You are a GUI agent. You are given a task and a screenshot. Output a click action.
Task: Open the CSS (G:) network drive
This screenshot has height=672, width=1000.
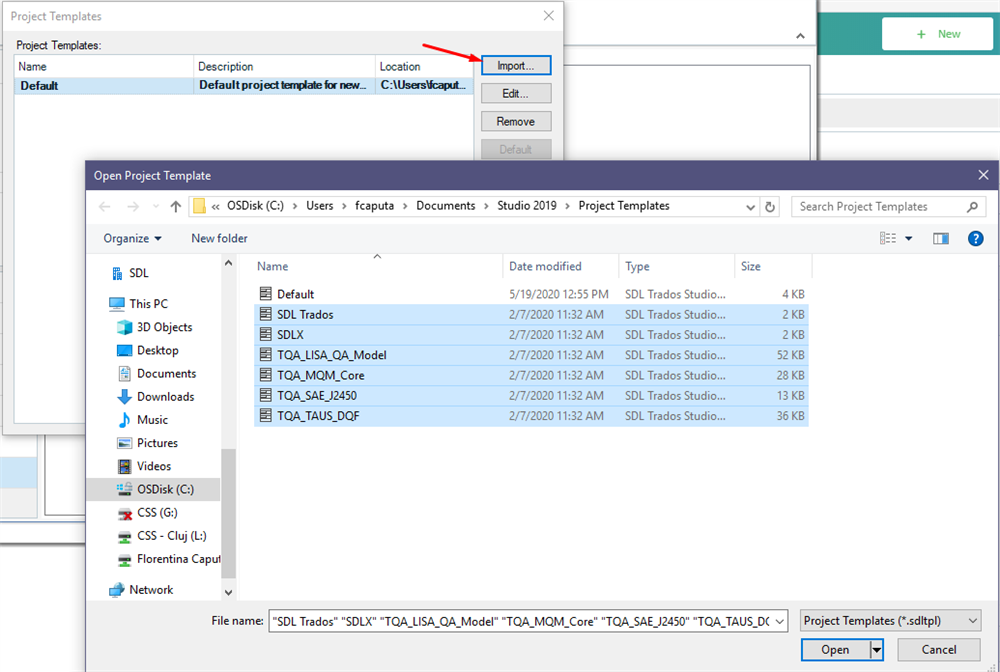(148, 513)
